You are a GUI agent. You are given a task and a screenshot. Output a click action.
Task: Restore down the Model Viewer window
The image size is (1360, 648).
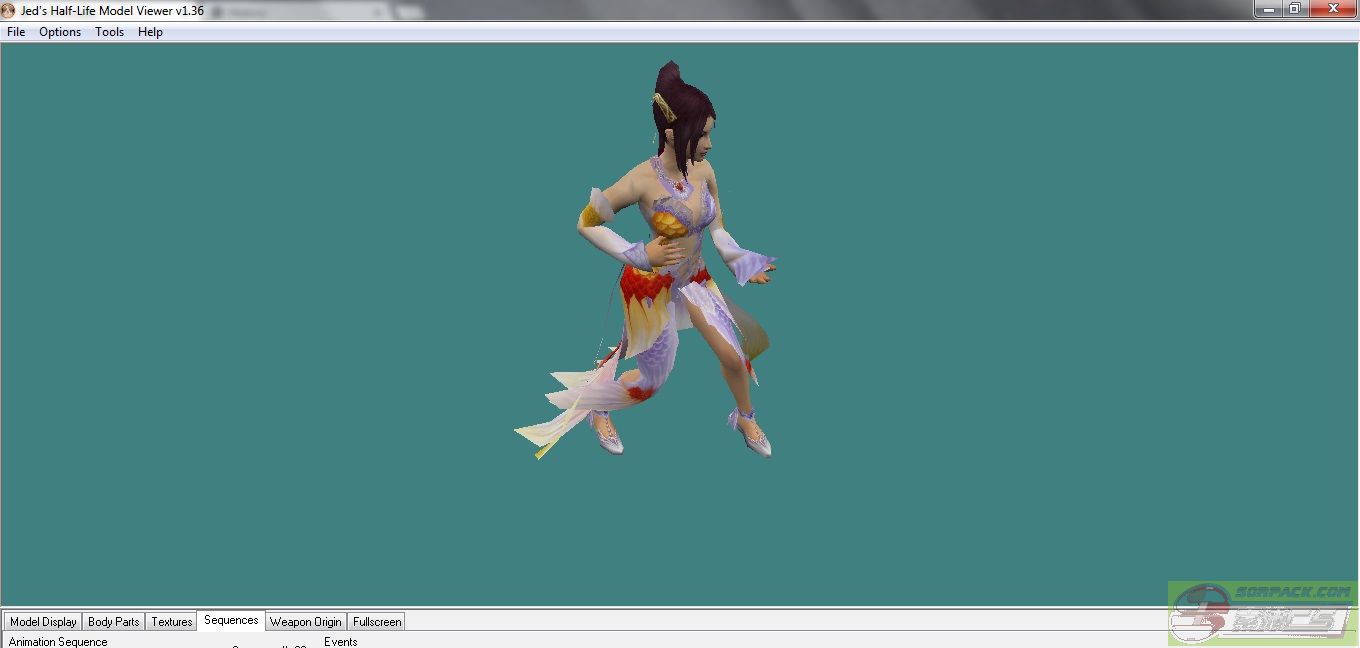tap(1295, 9)
